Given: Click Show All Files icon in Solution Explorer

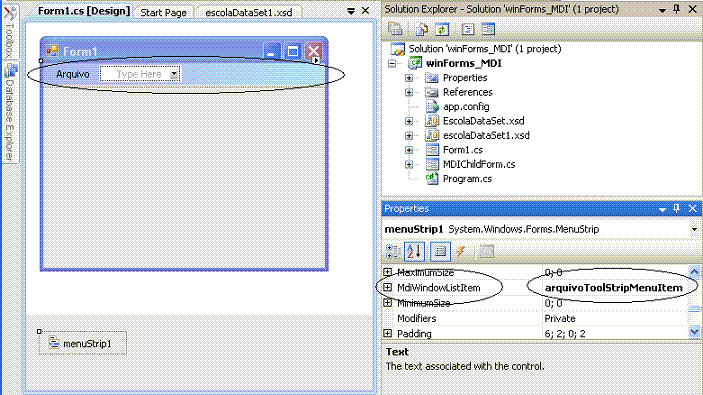Looking at the screenshot, I should pyautogui.click(x=421, y=29).
